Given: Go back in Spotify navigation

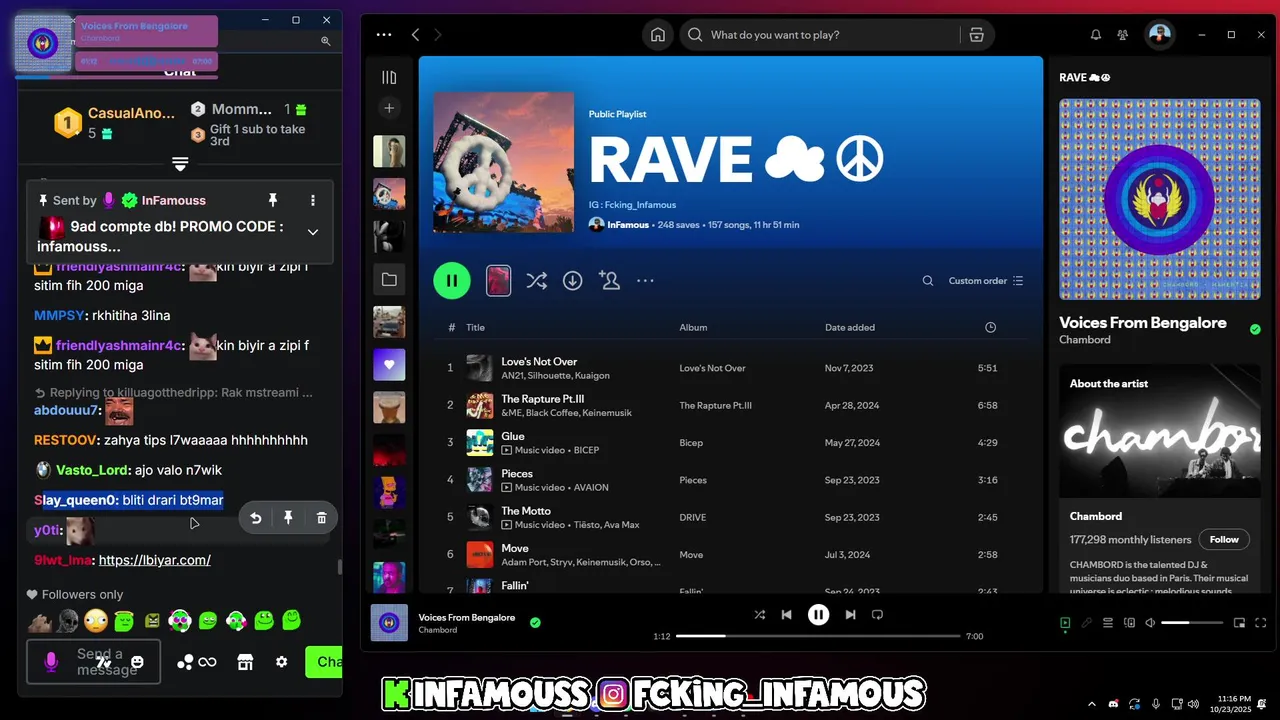Looking at the screenshot, I should click(416, 35).
